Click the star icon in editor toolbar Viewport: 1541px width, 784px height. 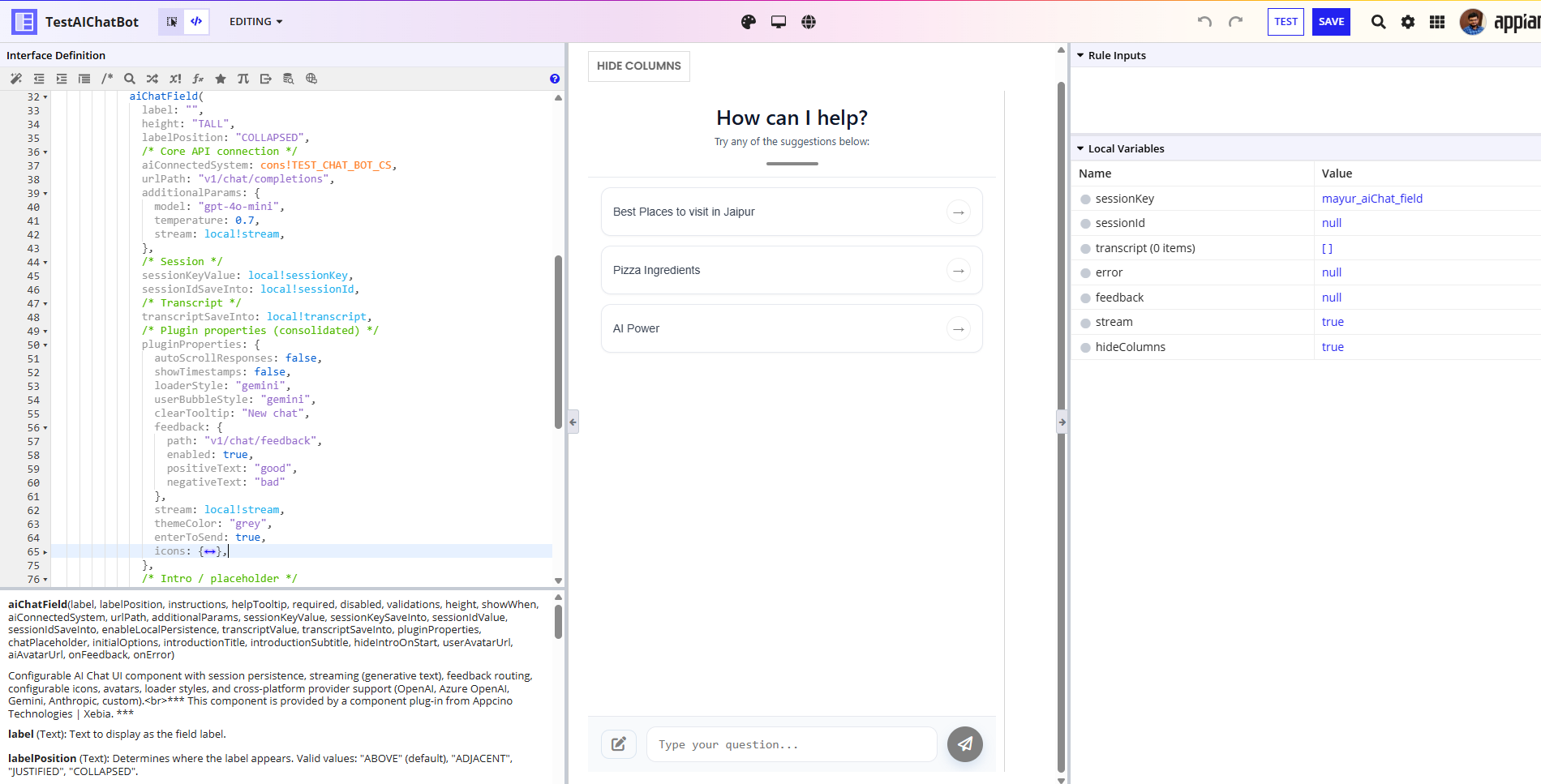point(221,79)
